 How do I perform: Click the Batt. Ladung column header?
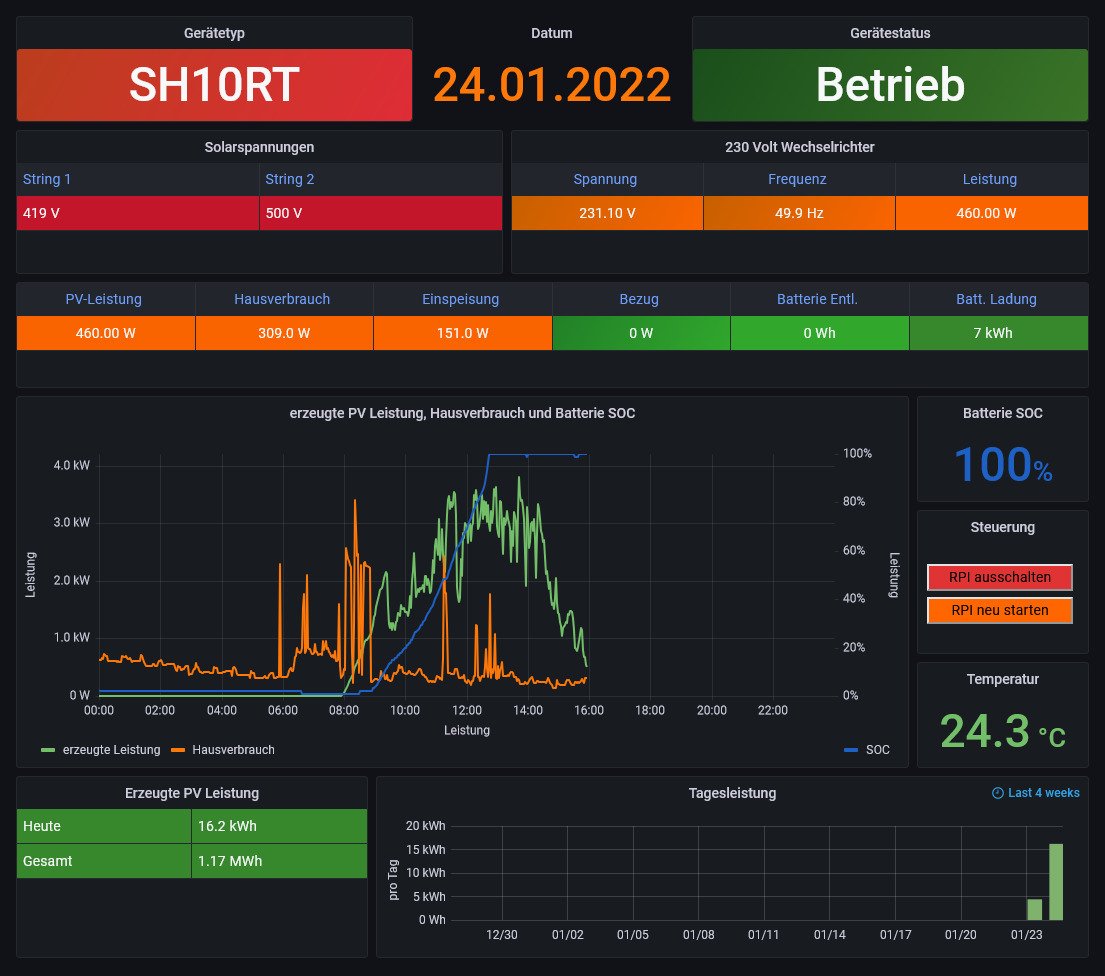point(998,299)
